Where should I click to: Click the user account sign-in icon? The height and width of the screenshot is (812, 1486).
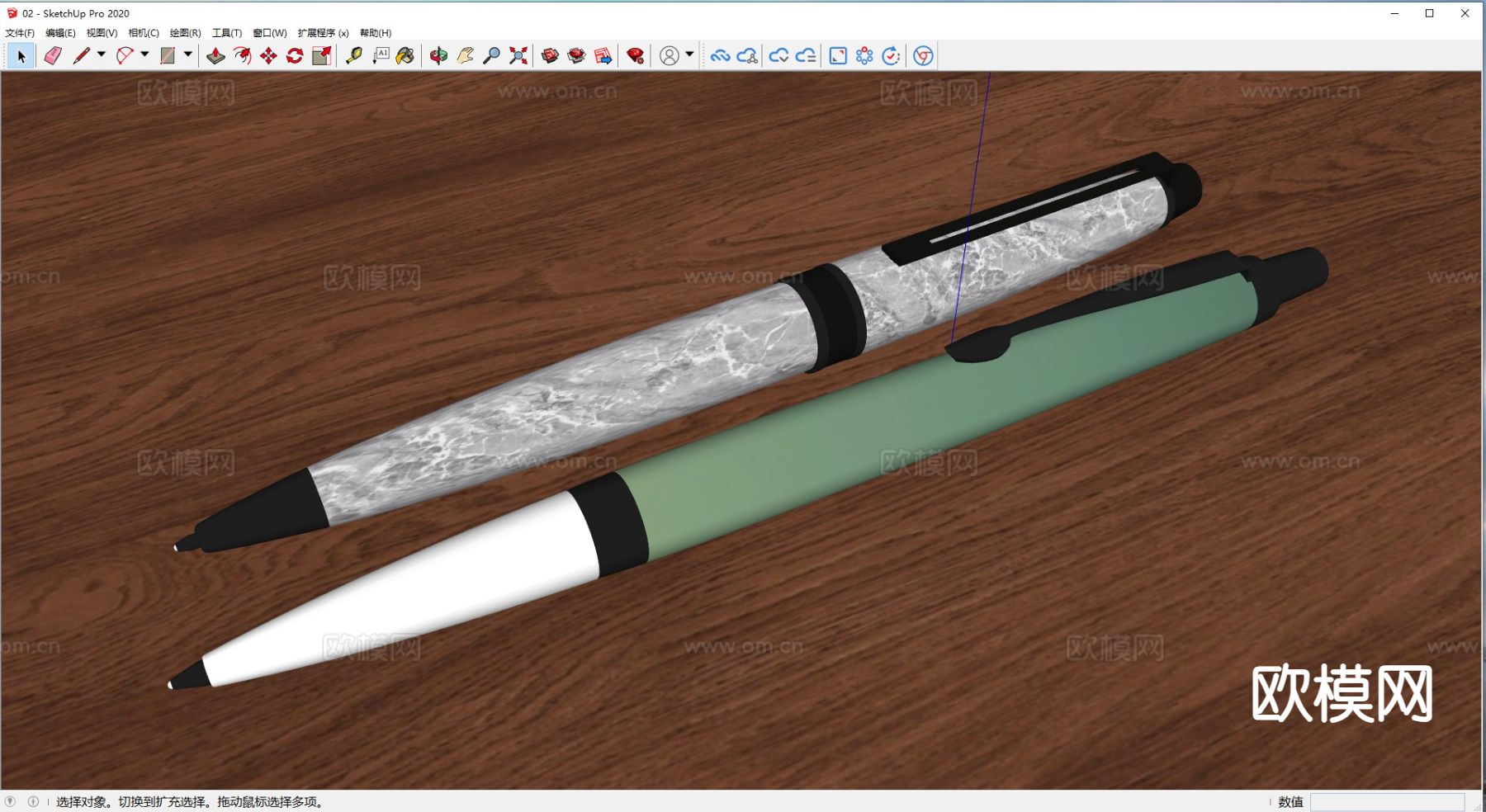click(x=670, y=56)
